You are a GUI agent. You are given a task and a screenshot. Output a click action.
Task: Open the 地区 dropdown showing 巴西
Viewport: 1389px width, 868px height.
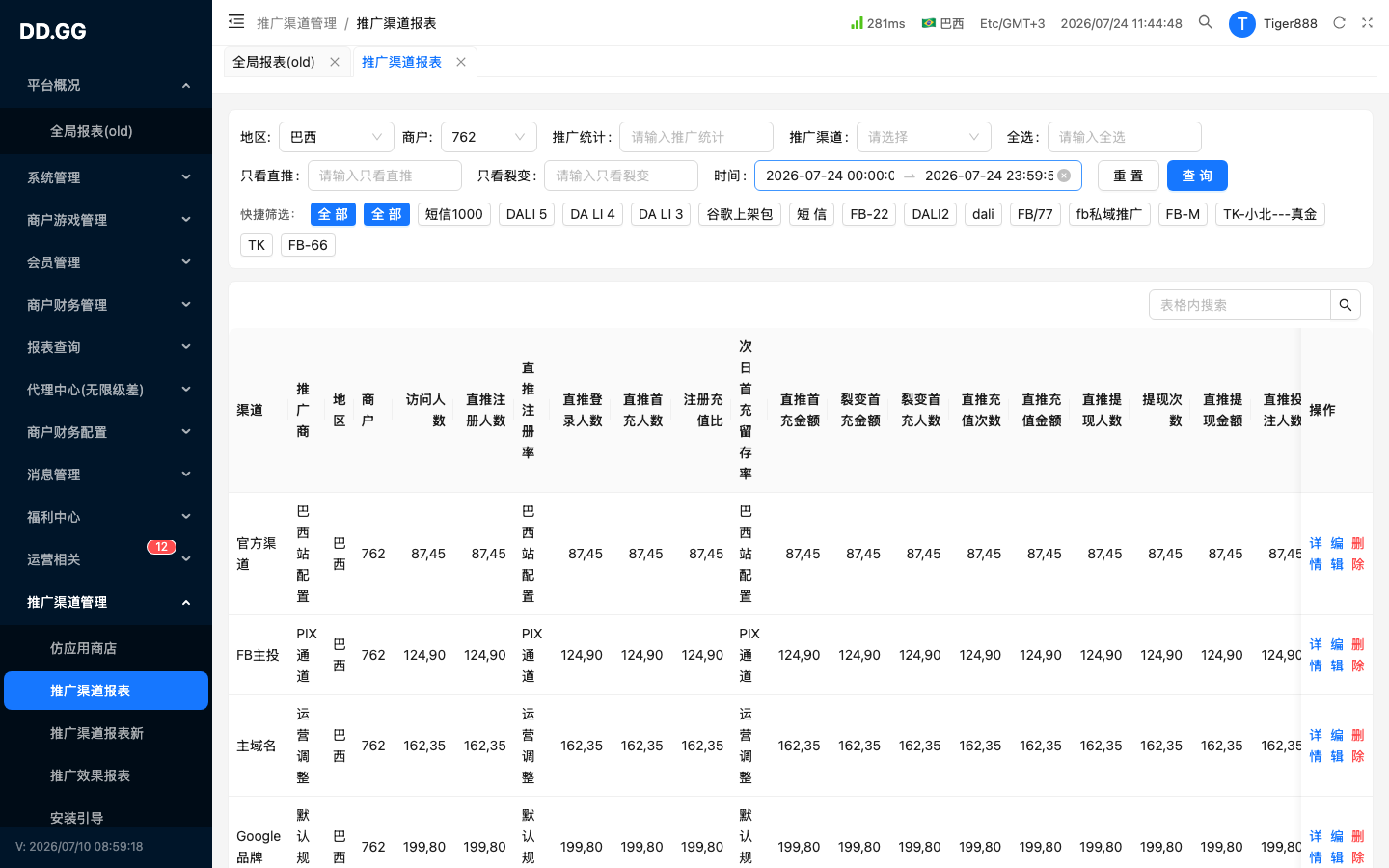[x=337, y=137]
